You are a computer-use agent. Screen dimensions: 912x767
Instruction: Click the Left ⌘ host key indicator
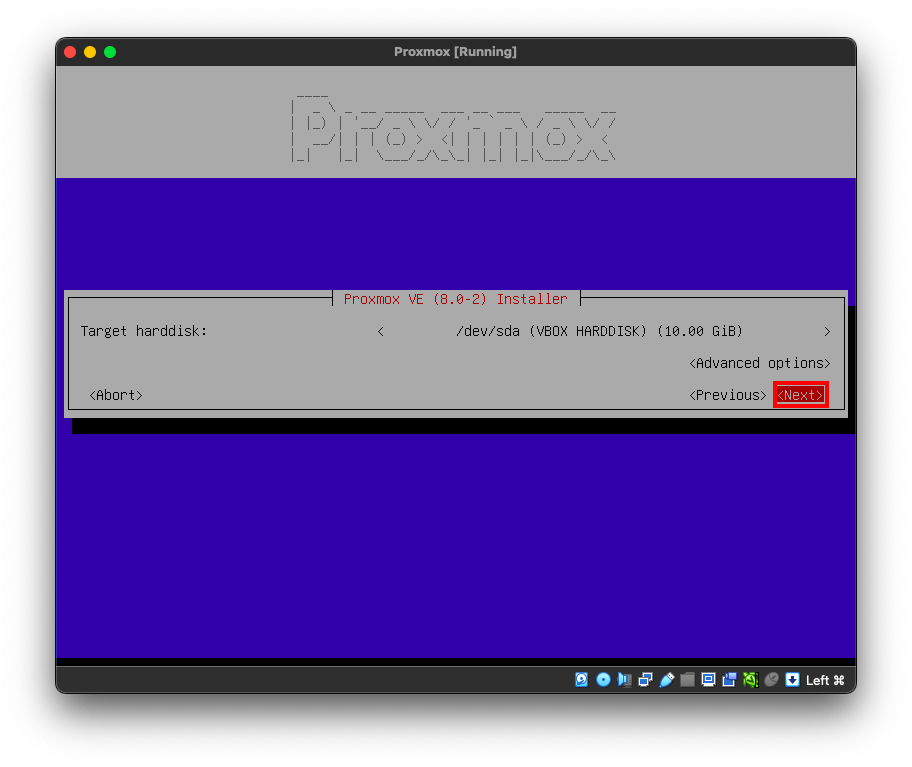pos(825,680)
